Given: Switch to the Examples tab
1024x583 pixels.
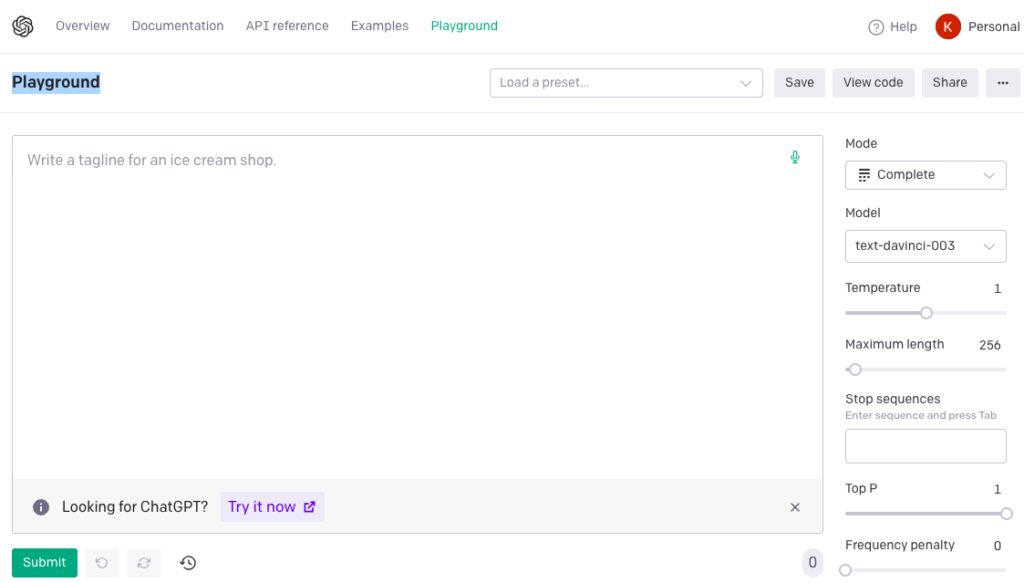Looking at the screenshot, I should (x=379, y=26).
